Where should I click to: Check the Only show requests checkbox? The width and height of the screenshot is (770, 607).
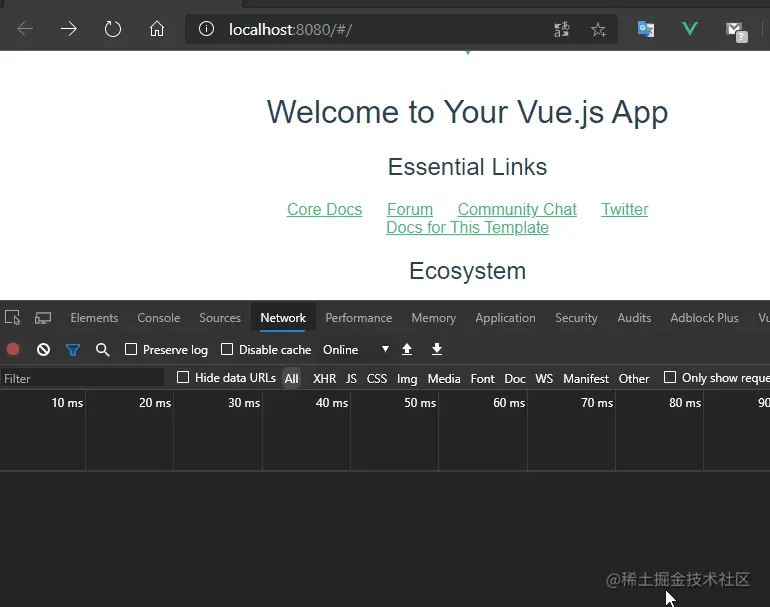pos(670,377)
